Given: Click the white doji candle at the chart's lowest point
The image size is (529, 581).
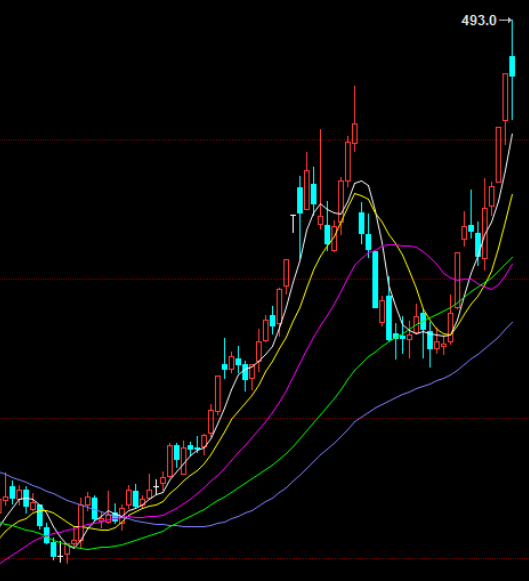Looking at the screenshot, I should 60,554.
